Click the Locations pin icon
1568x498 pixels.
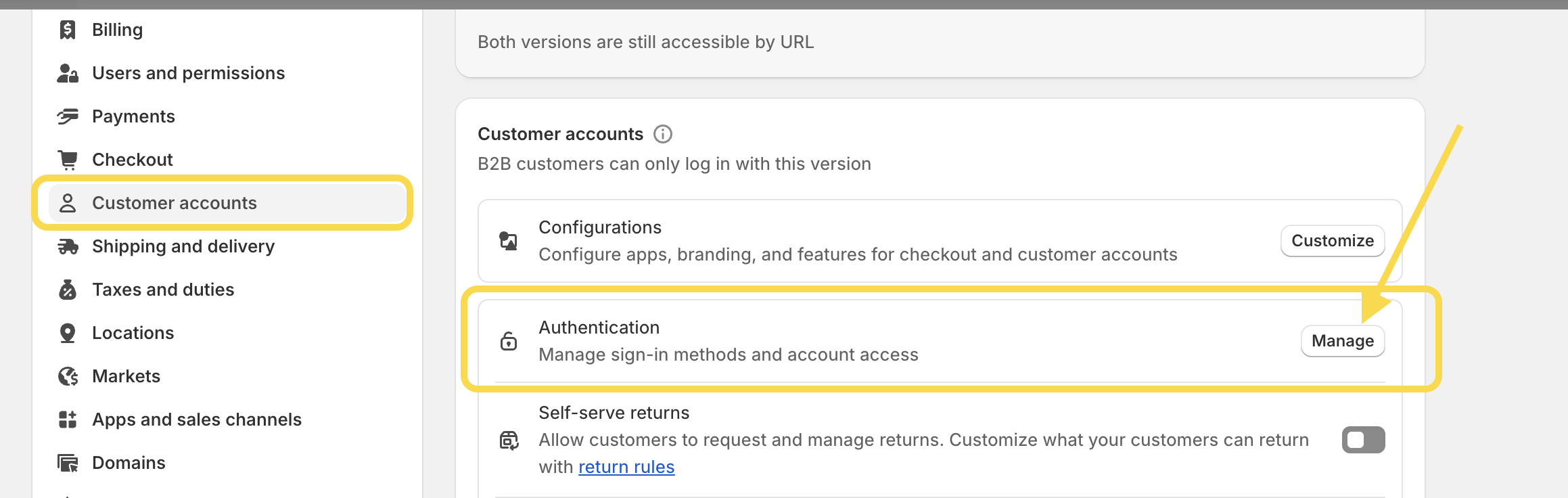[68, 333]
